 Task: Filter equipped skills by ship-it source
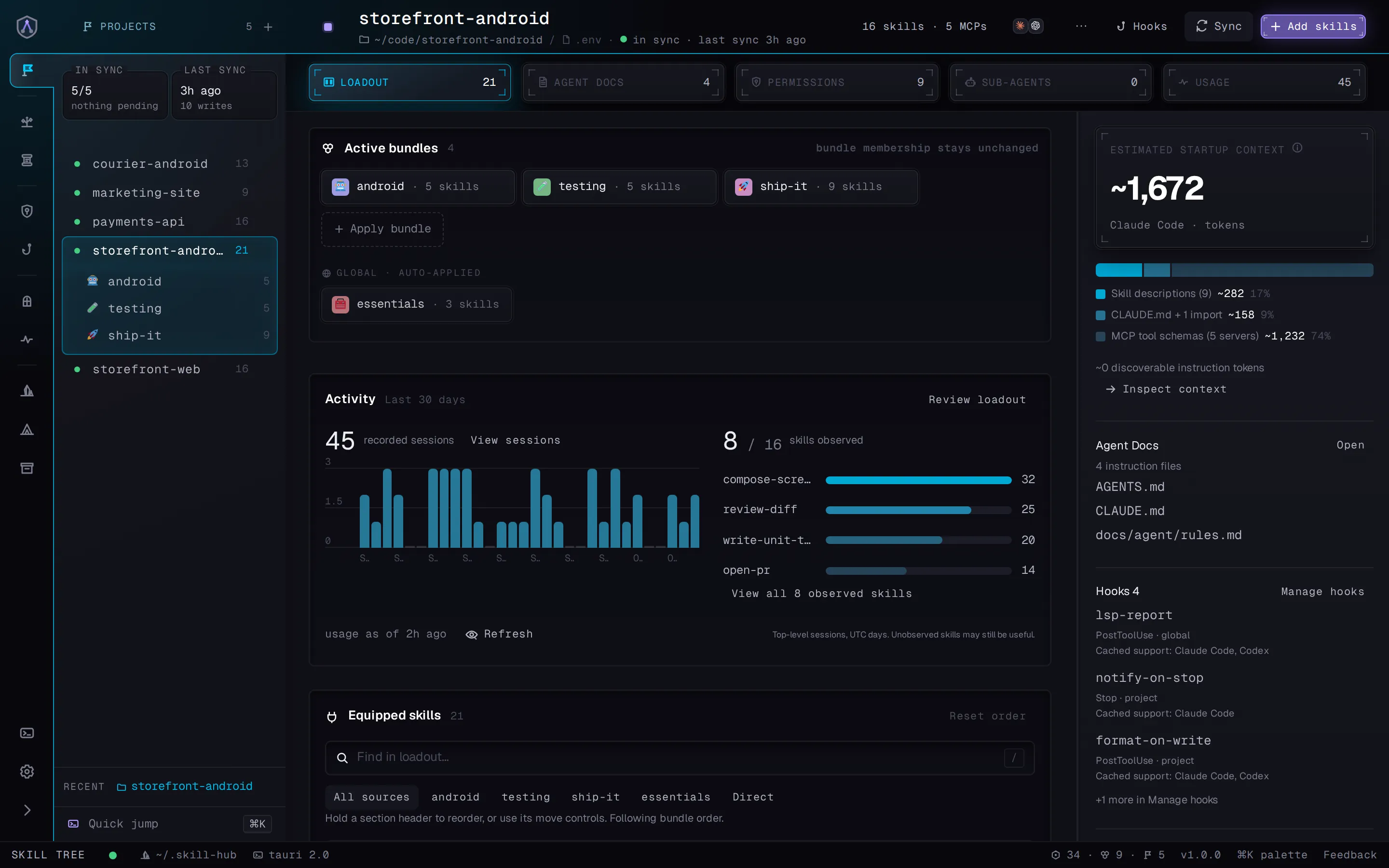tap(595, 797)
